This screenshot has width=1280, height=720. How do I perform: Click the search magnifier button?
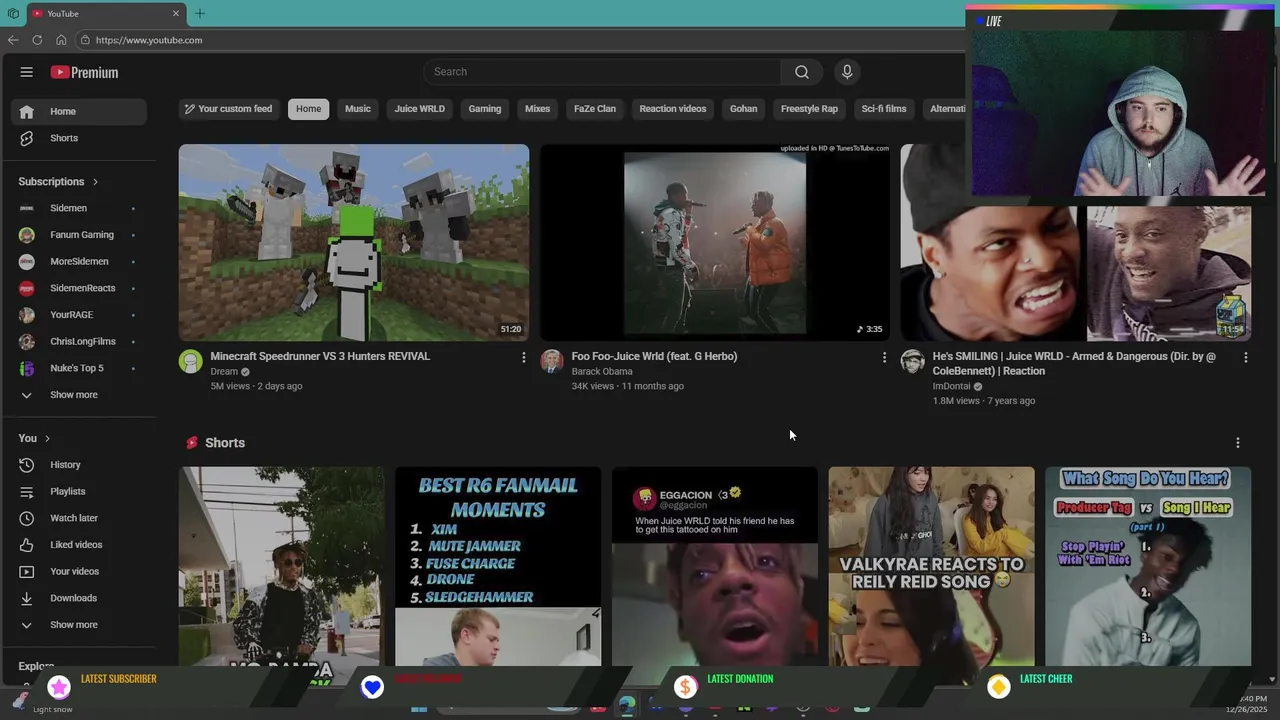click(802, 72)
